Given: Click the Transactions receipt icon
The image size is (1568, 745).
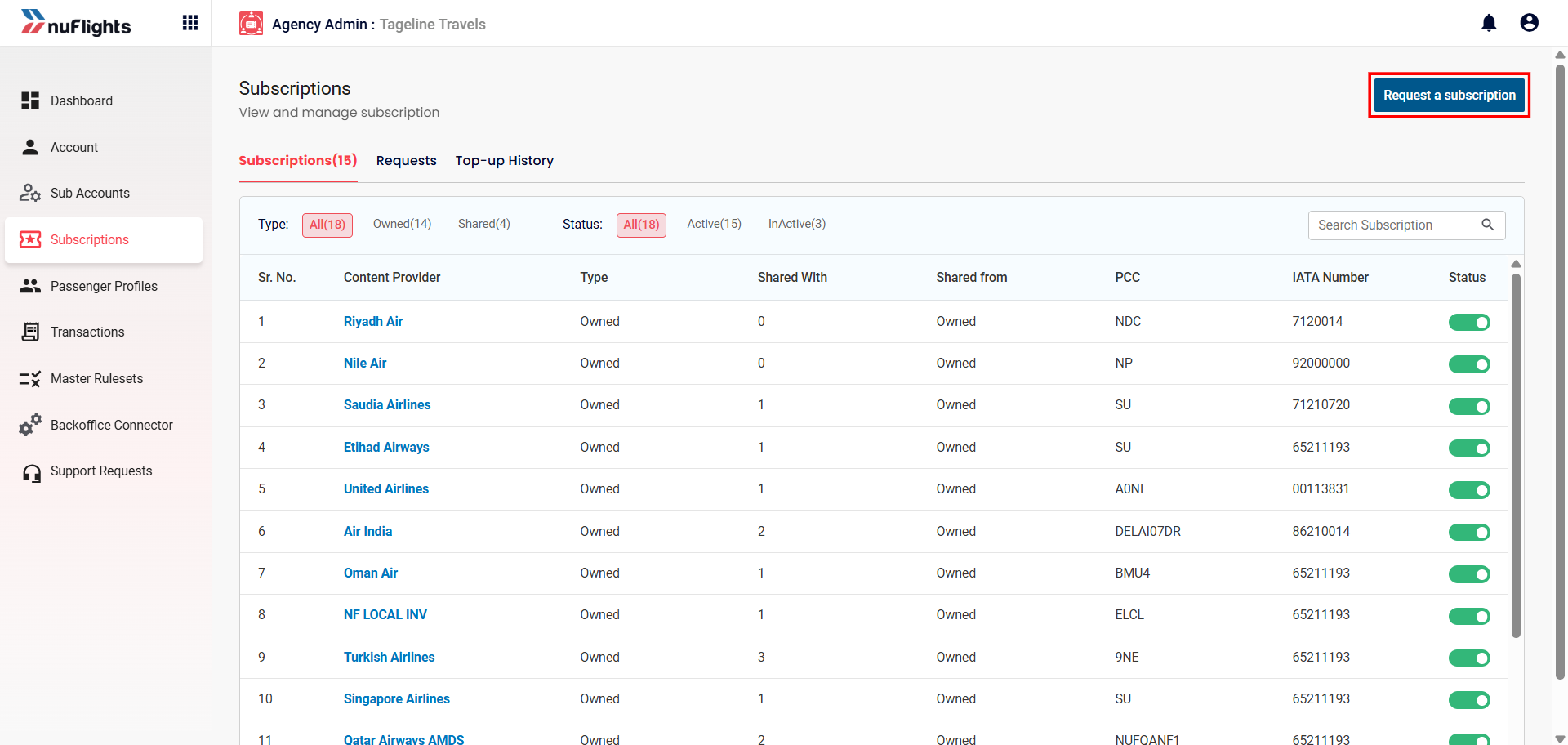Looking at the screenshot, I should (x=30, y=332).
